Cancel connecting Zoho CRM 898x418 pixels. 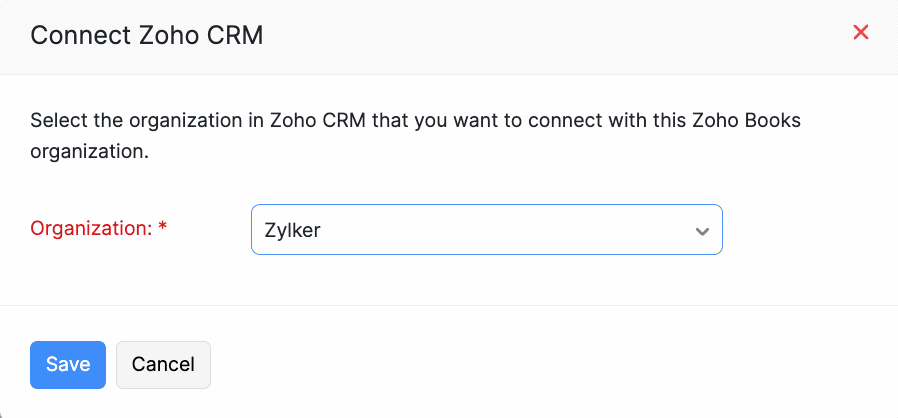pos(163,364)
